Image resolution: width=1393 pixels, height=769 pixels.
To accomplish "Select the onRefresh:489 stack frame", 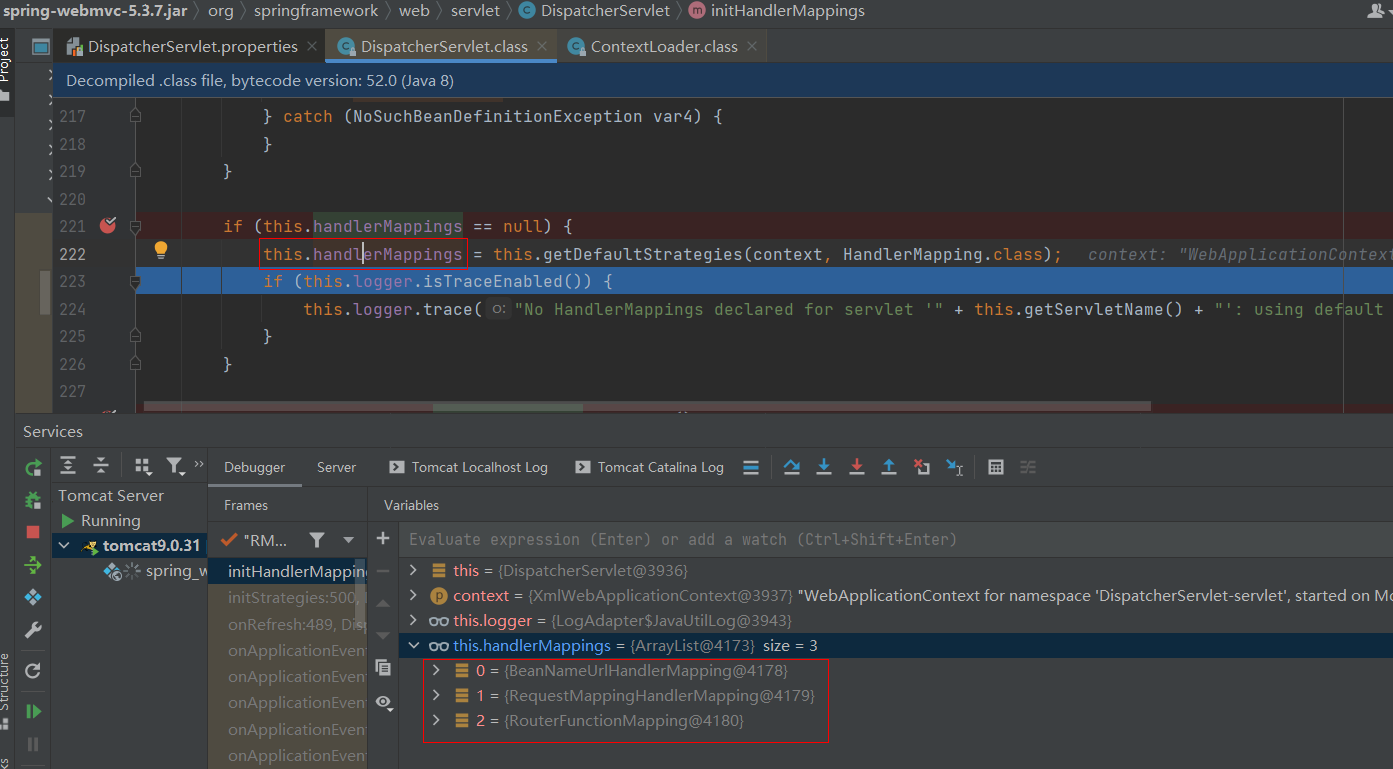I will 288,624.
